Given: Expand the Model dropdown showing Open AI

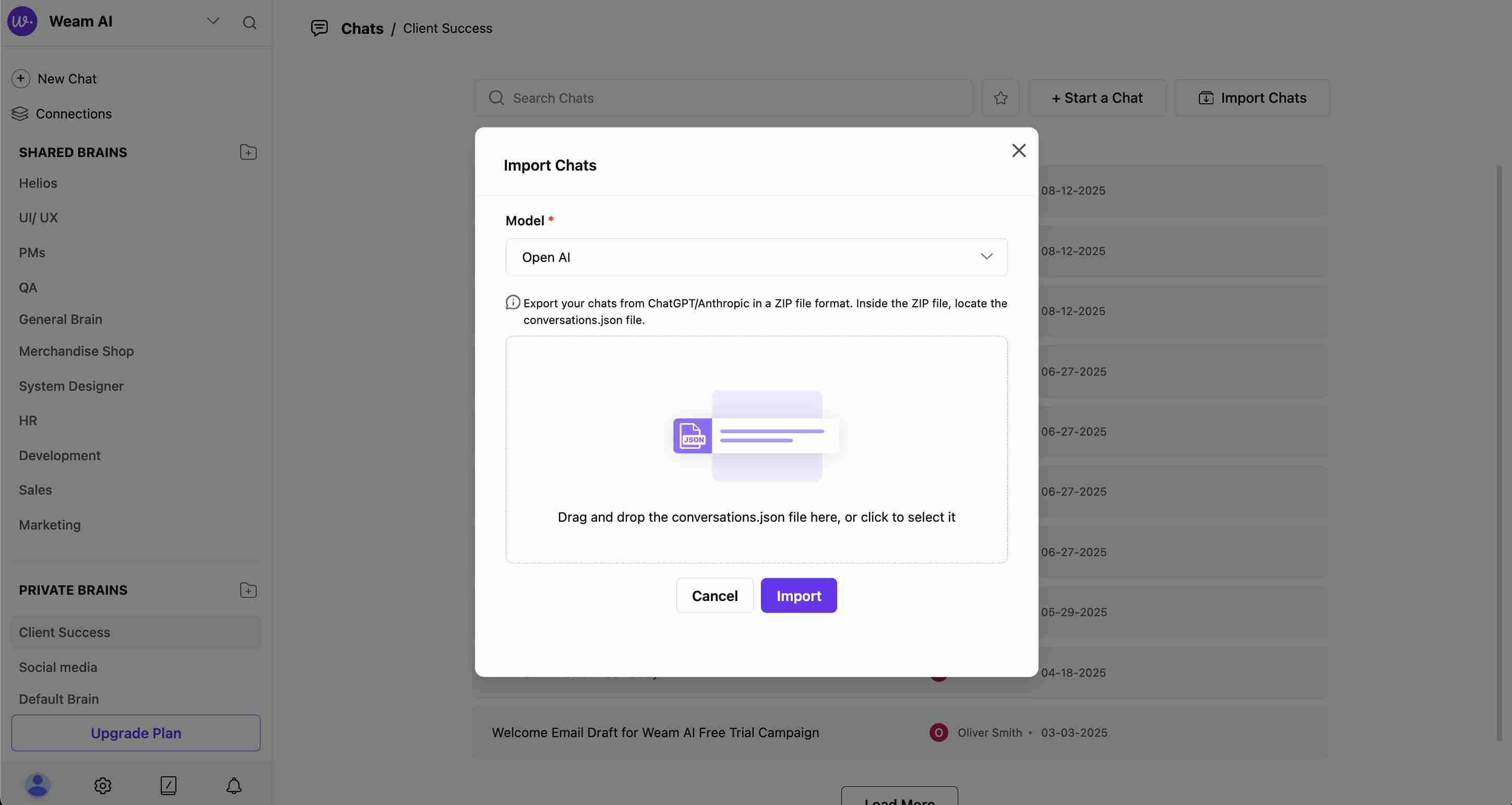Looking at the screenshot, I should (756, 257).
